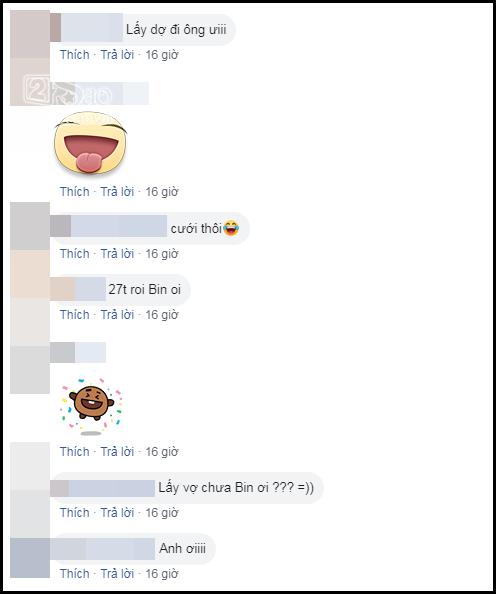Open timestamp of 'Anh ơiiii' comment

point(162,574)
